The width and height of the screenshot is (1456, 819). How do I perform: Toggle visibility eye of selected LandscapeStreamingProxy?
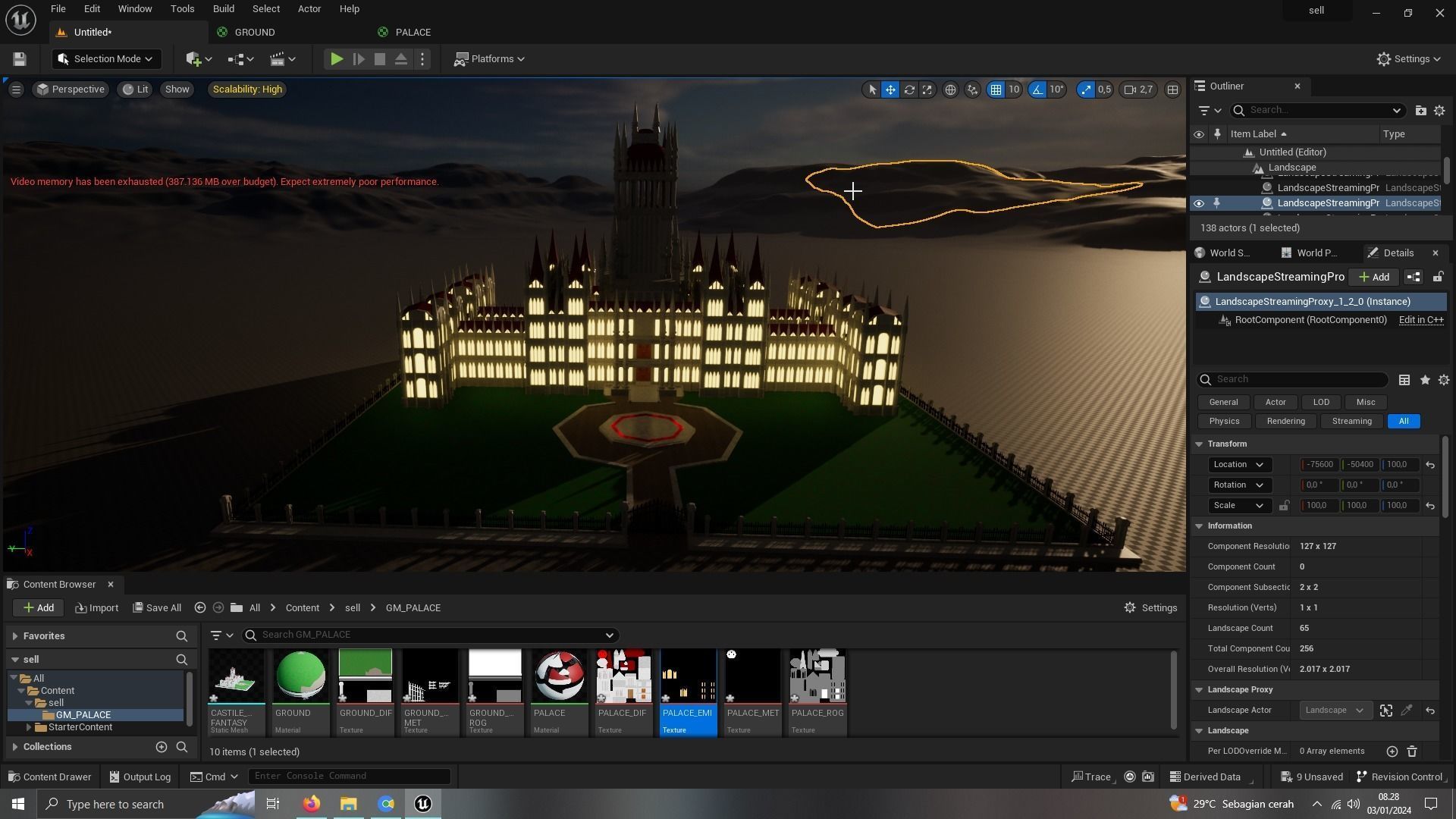coord(1198,203)
